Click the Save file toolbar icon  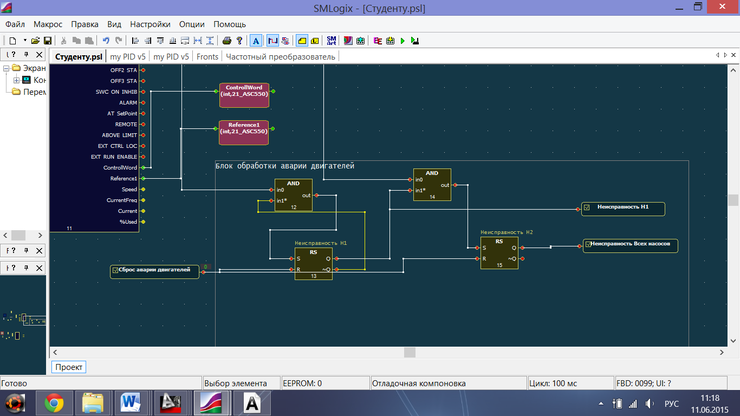click(47, 41)
